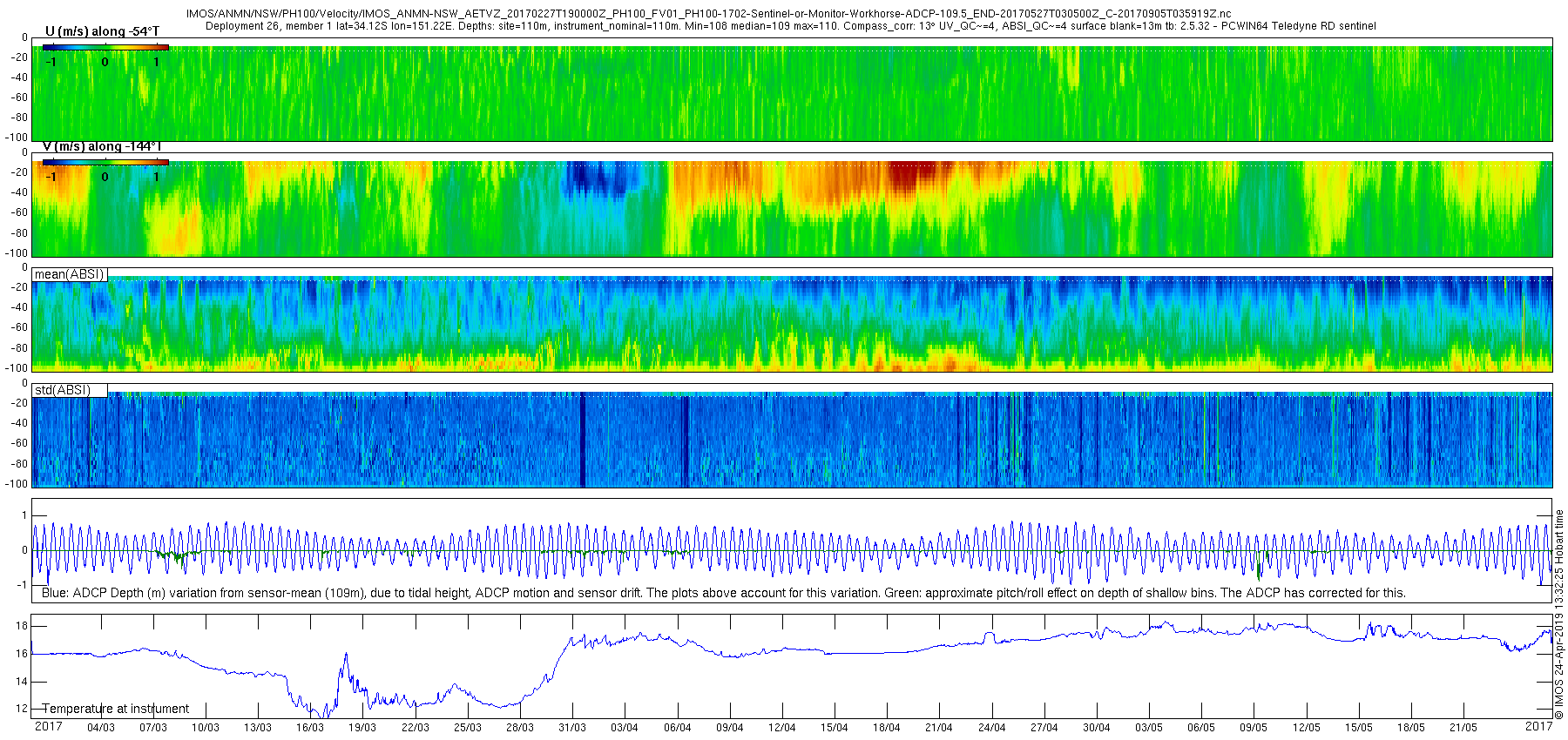1568x740 pixels.
Task: Click the '21/04' date tick label
Action: click(939, 728)
